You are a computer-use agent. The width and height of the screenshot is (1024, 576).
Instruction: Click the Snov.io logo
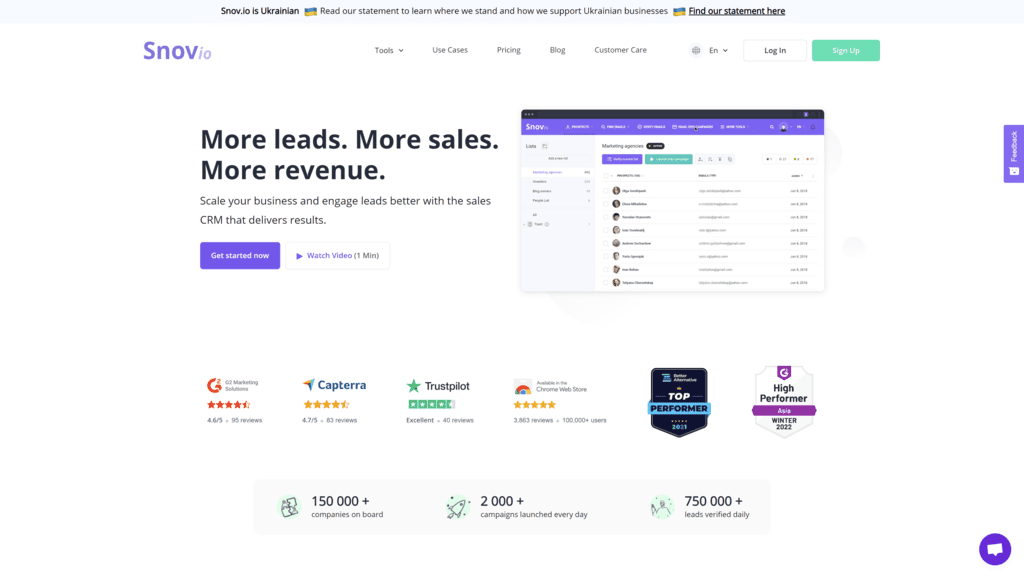click(178, 50)
